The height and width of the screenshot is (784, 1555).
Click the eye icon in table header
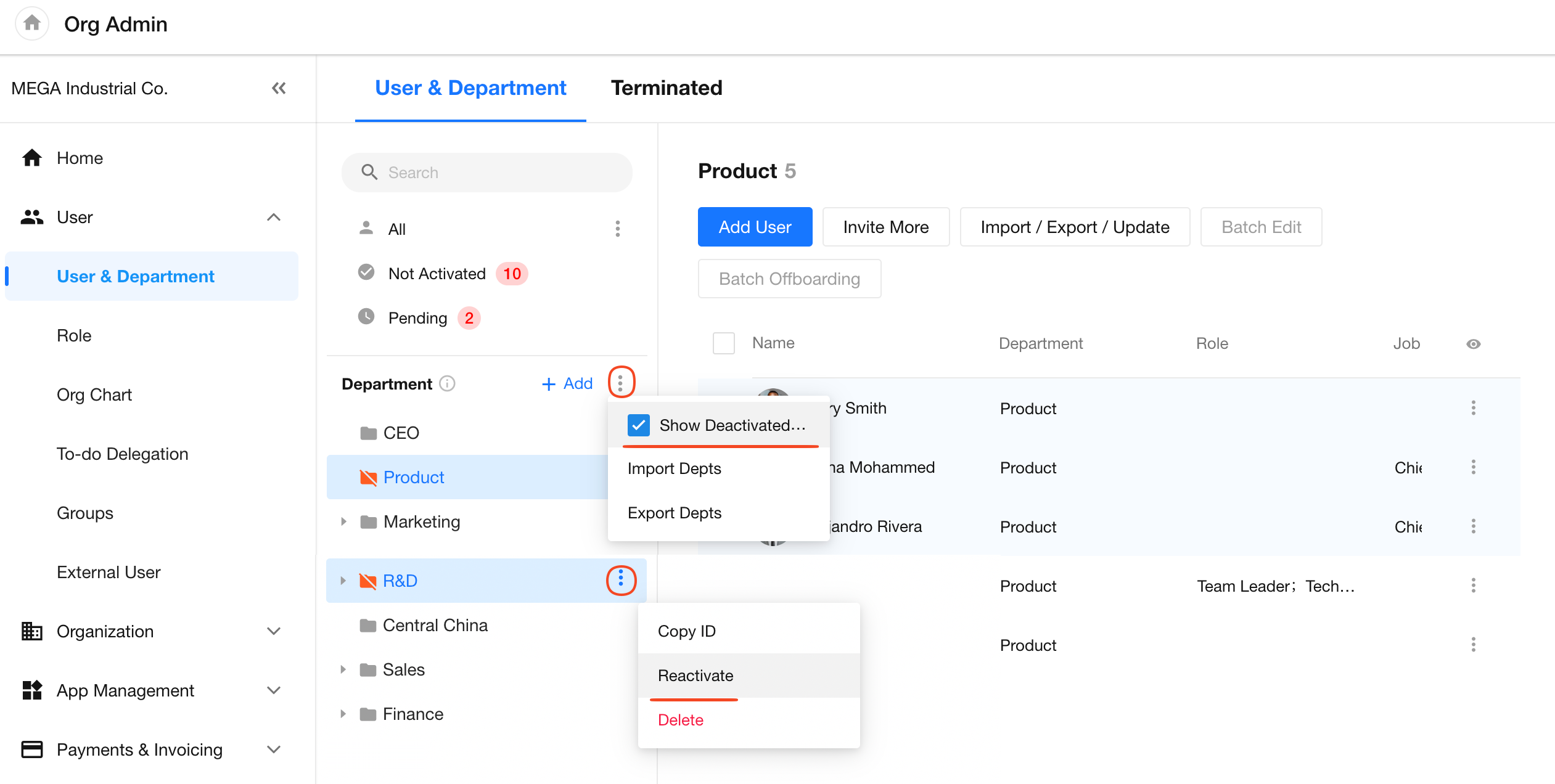tap(1473, 344)
